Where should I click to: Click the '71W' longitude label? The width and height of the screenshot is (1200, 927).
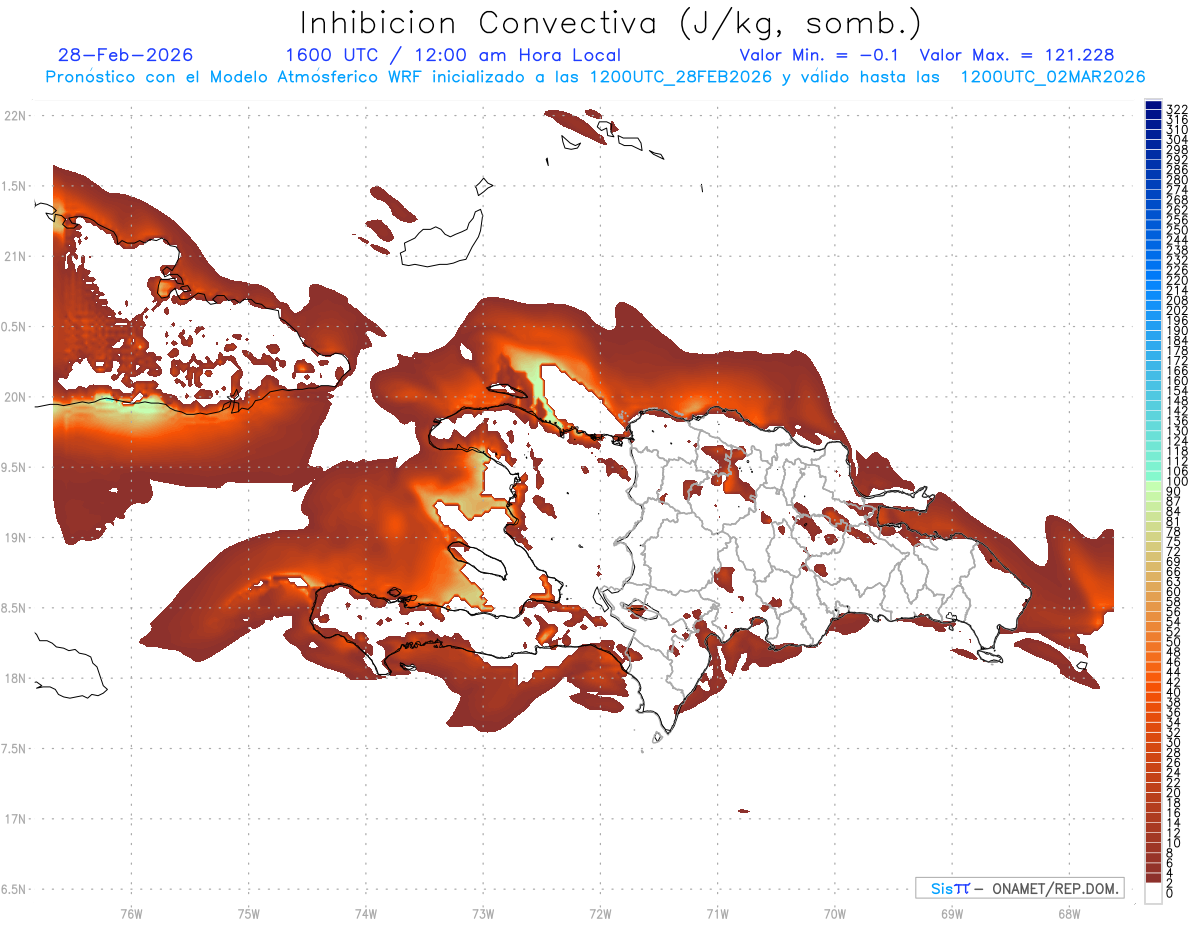[717, 913]
